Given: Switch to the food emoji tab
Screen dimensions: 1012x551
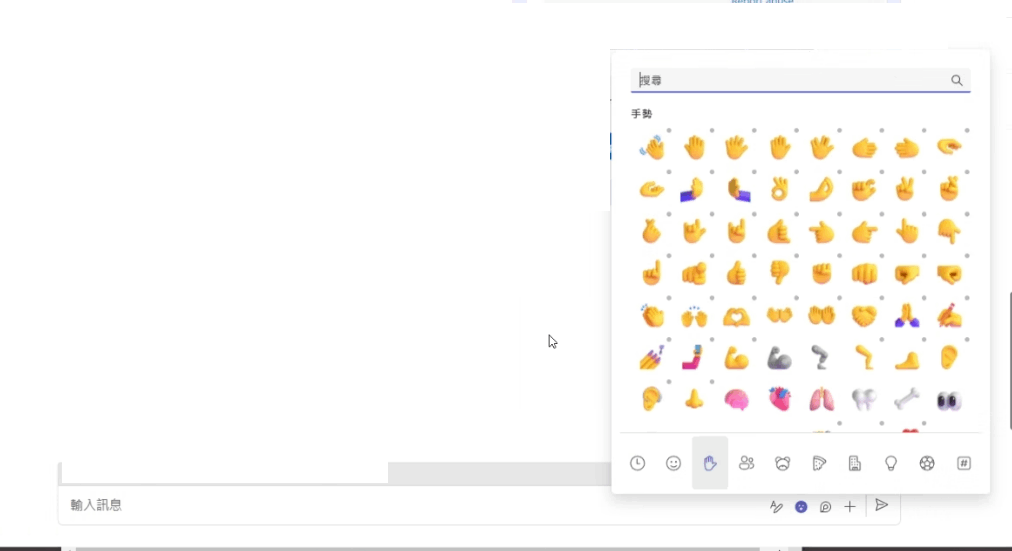Looking at the screenshot, I should point(819,463).
